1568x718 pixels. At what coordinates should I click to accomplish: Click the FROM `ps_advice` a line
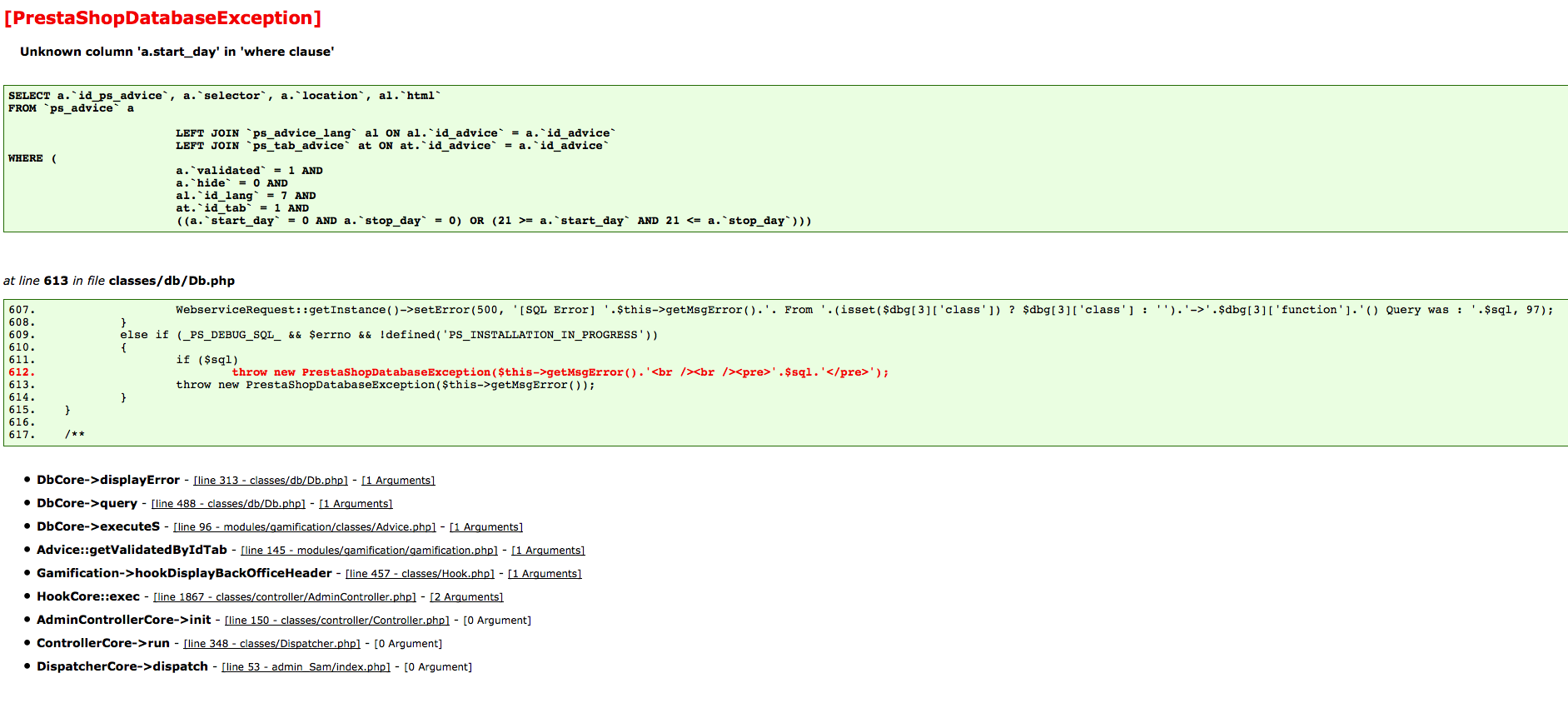[71, 108]
